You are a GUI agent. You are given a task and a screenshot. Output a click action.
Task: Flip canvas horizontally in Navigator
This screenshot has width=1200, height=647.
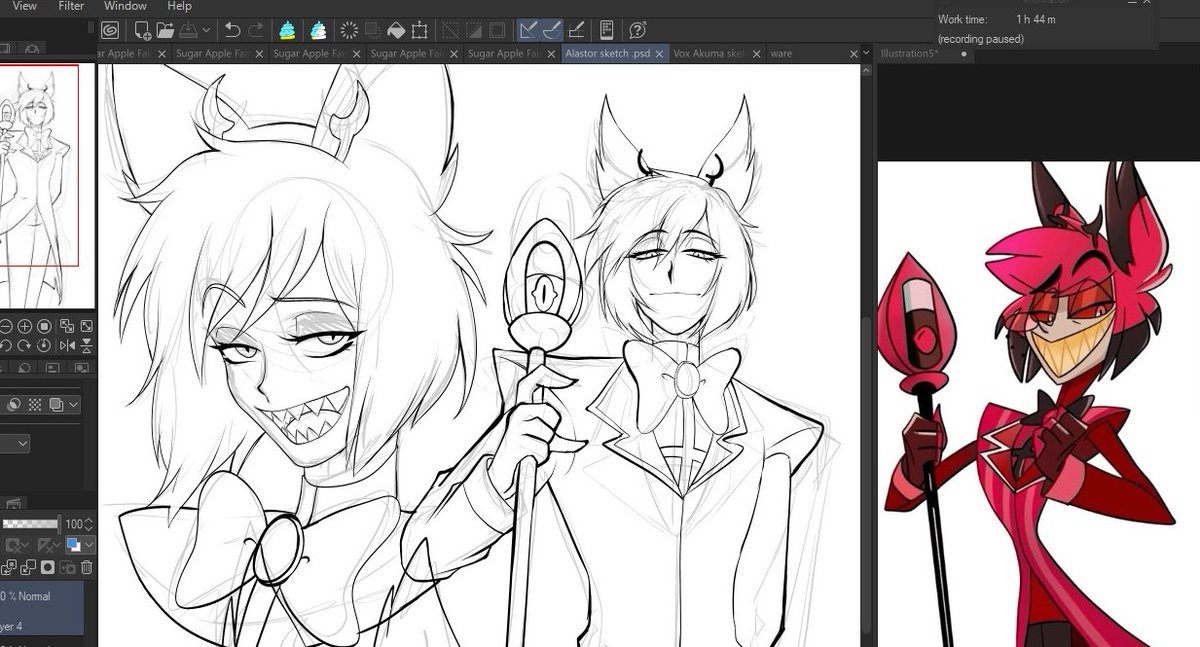pos(67,346)
